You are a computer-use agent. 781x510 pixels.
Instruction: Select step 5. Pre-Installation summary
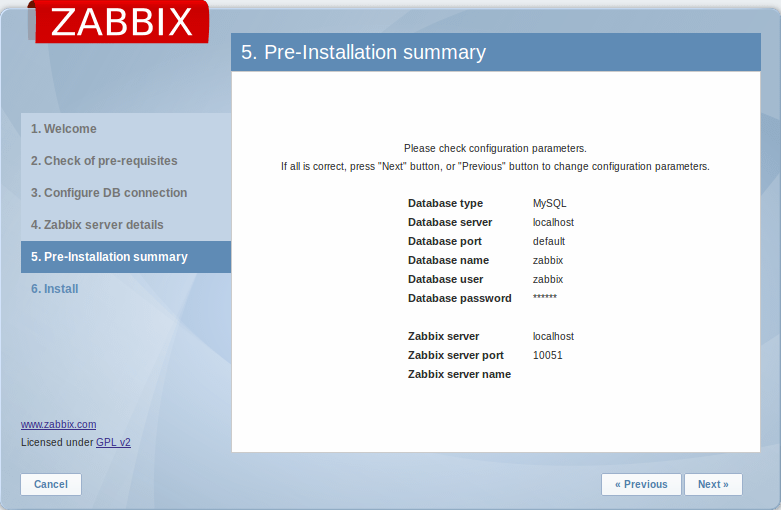pos(126,257)
